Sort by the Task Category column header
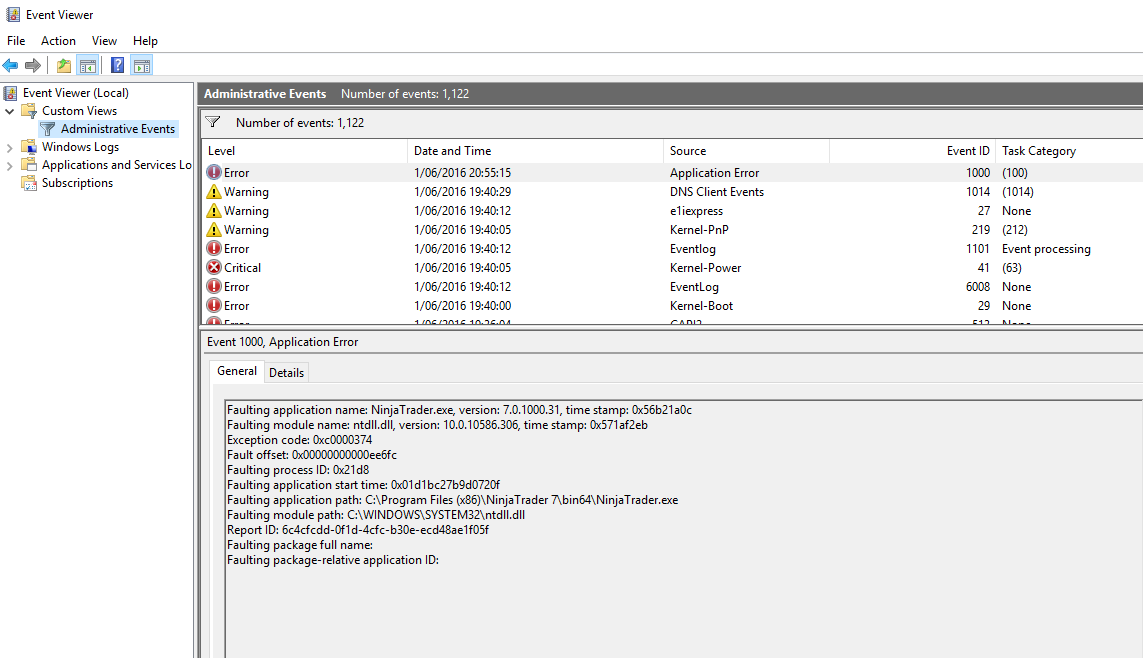The image size is (1143, 658). coord(1069,151)
